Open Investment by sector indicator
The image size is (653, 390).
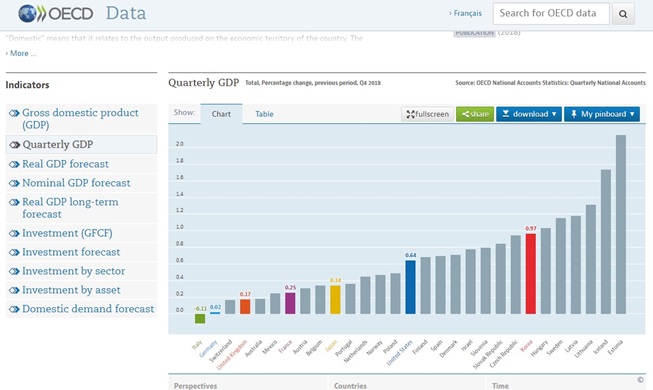(73, 271)
